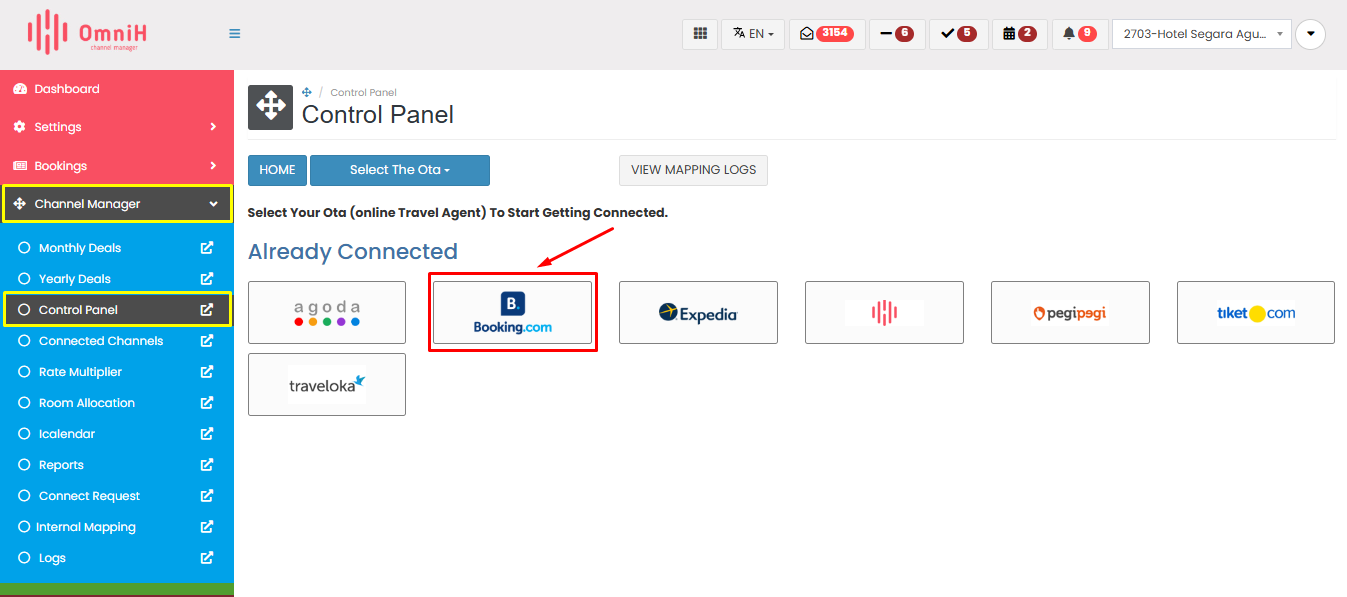The image size is (1347, 597).
Task: Select the Expedia OTA card
Action: pyautogui.click(x=698, y=313)
